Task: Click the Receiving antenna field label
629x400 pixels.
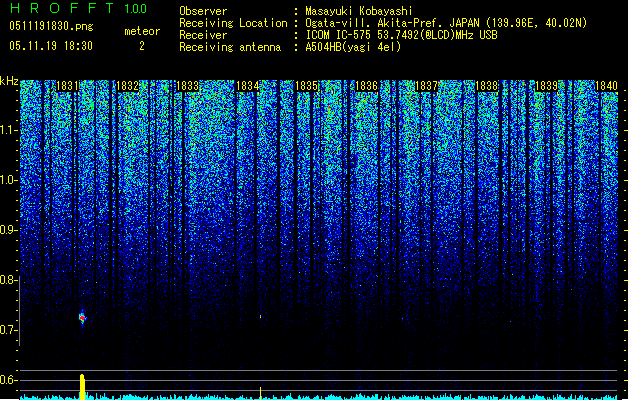Action: tap(230, 47)
